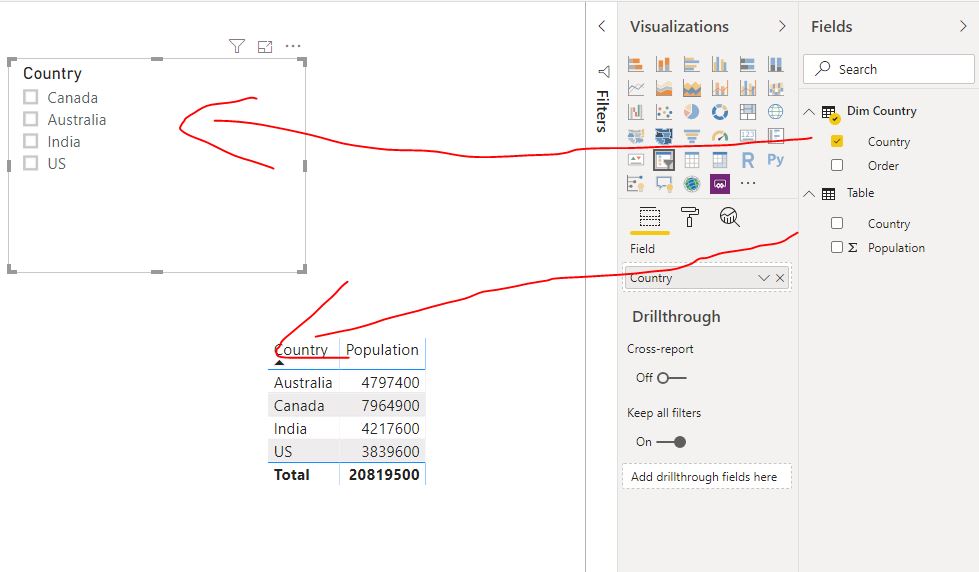Select the Treemap visualization
Screen dimensions: 979x572
point(747,112)
